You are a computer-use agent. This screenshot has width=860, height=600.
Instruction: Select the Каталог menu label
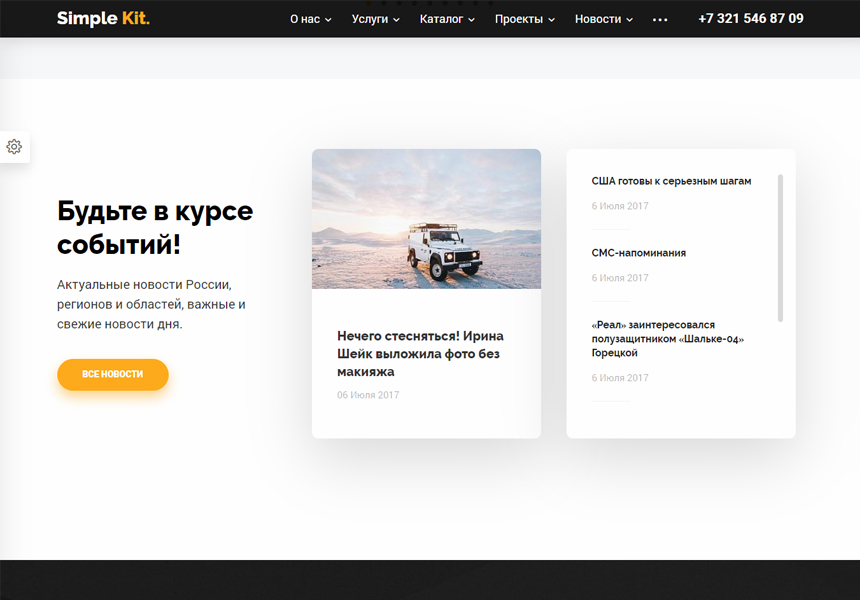441,19
